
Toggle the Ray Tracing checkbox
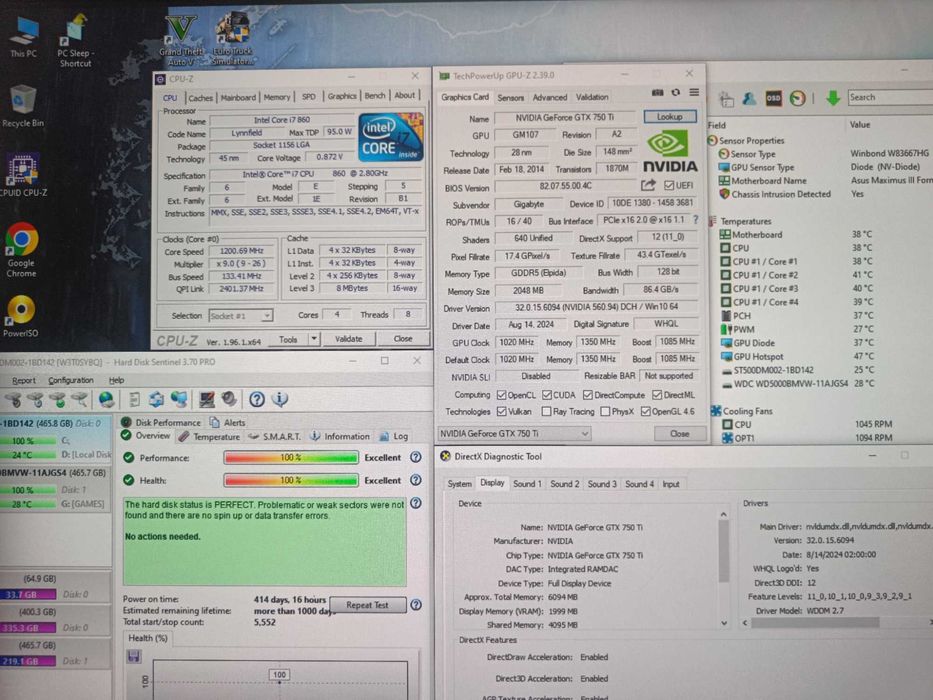(x=546, y=412)
